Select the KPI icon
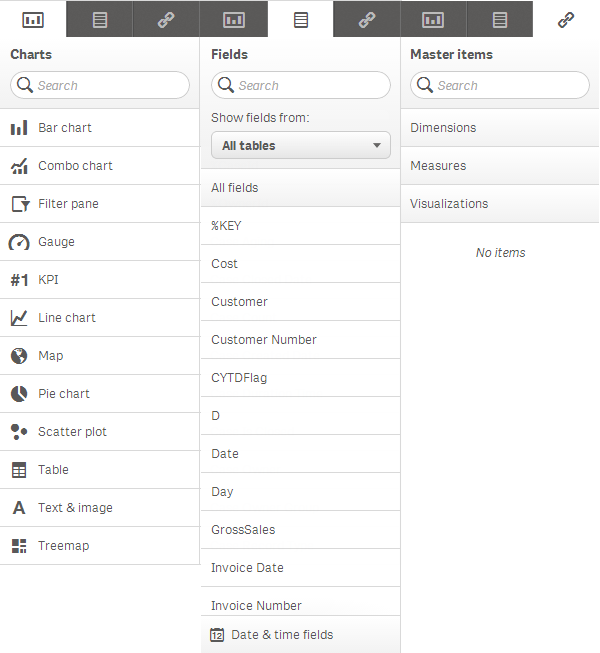This screenshot has width=600, height=653. click(x=19, y=280)
